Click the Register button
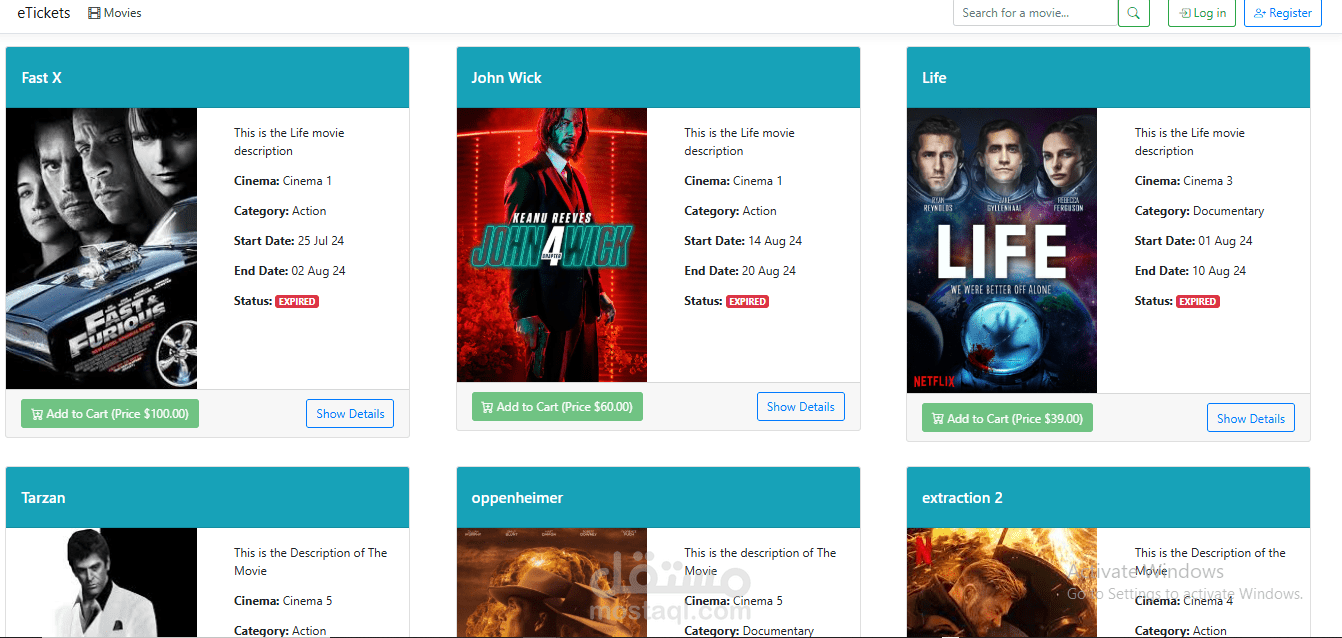Image resolution: width=1342 pixels, height=638 pixels. (1283, 13)
